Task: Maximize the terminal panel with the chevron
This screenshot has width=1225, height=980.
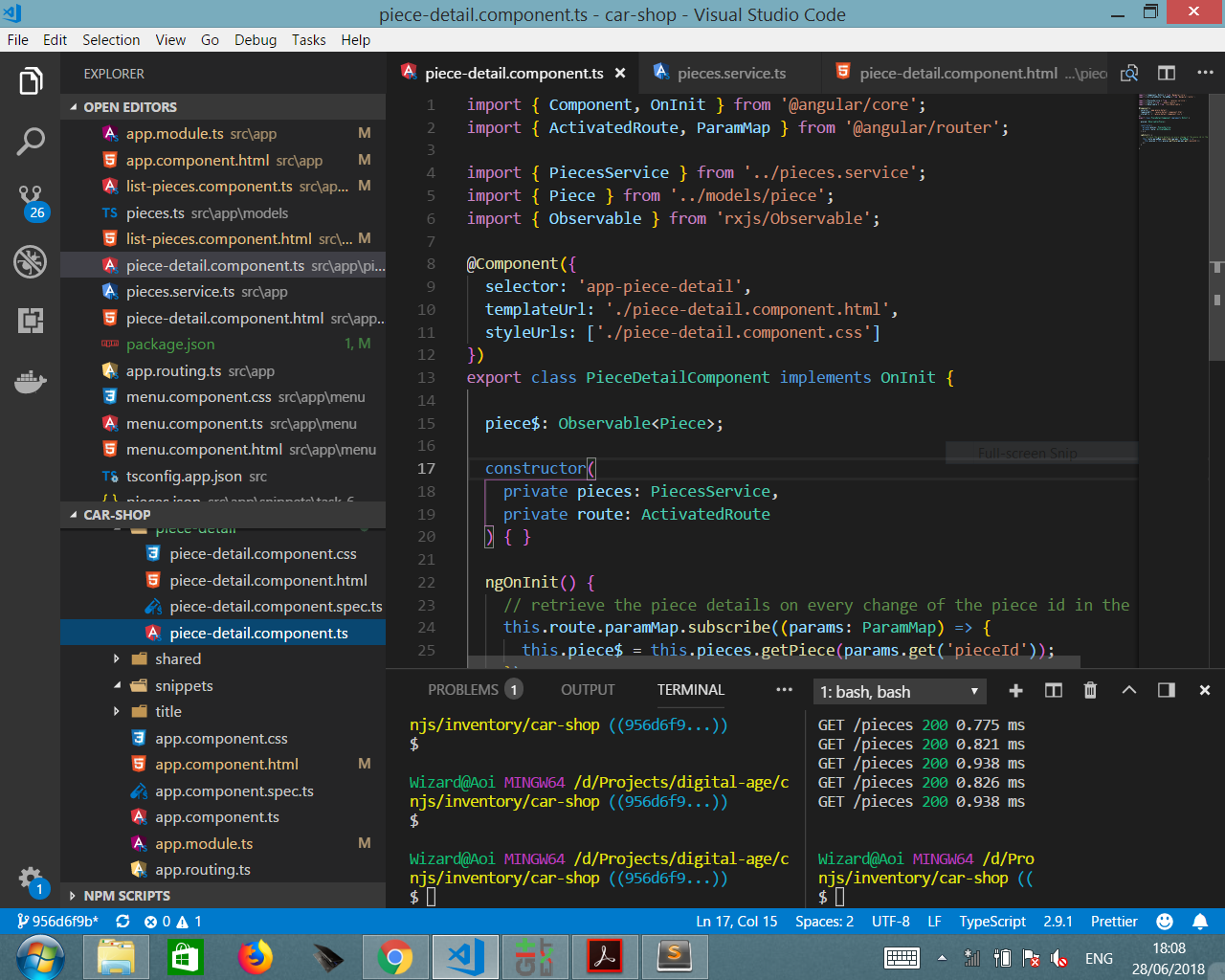Action: [1128, 690]
